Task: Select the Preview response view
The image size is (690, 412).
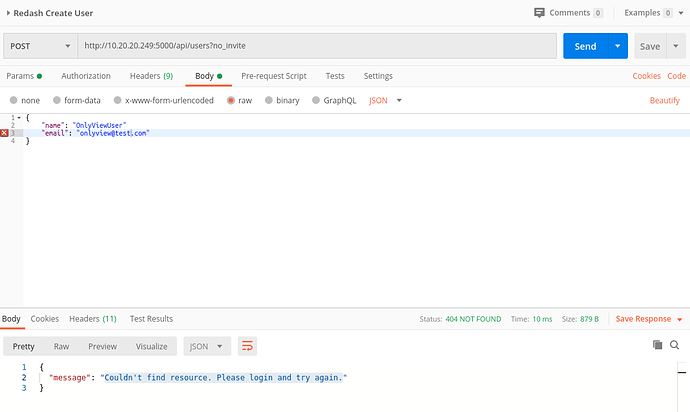Action: (103, 346)
